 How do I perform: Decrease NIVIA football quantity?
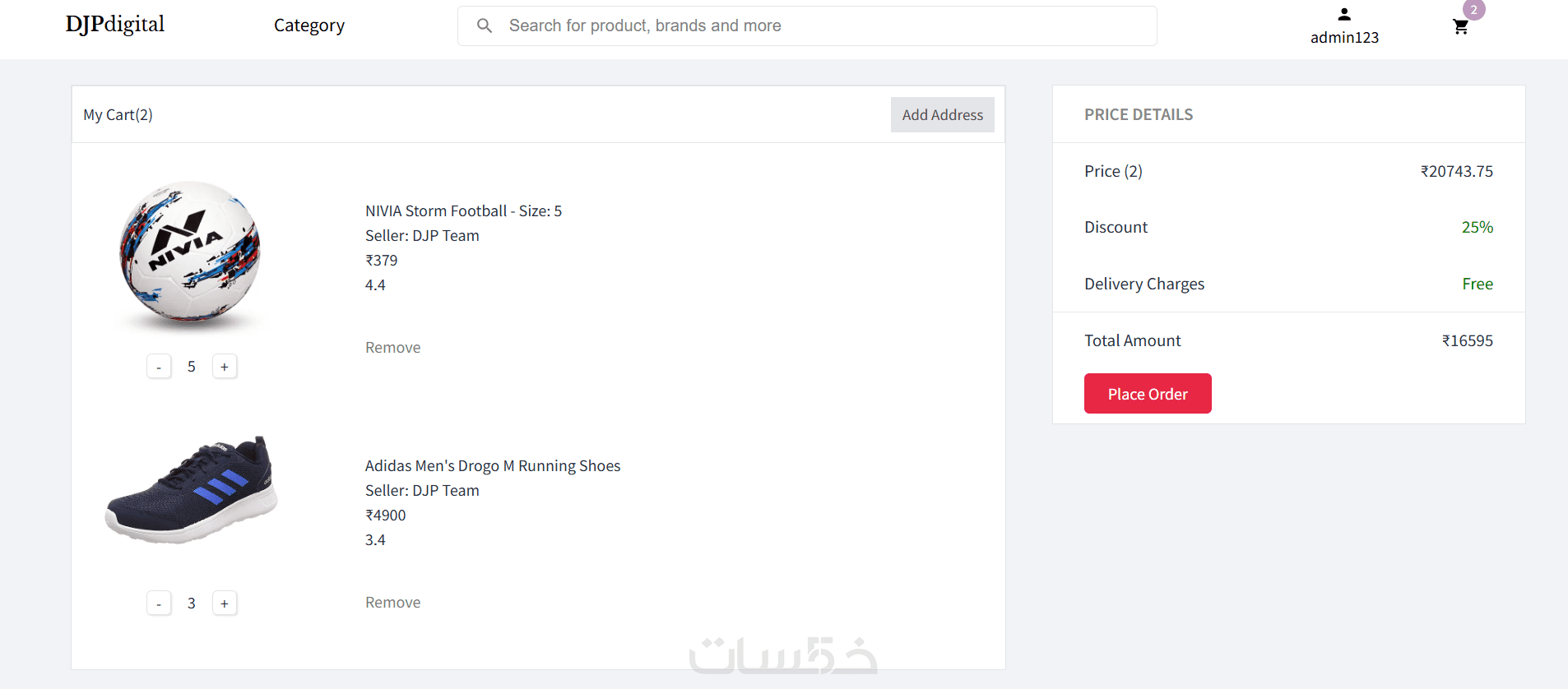pyautogui.click(x=159, y=367)
